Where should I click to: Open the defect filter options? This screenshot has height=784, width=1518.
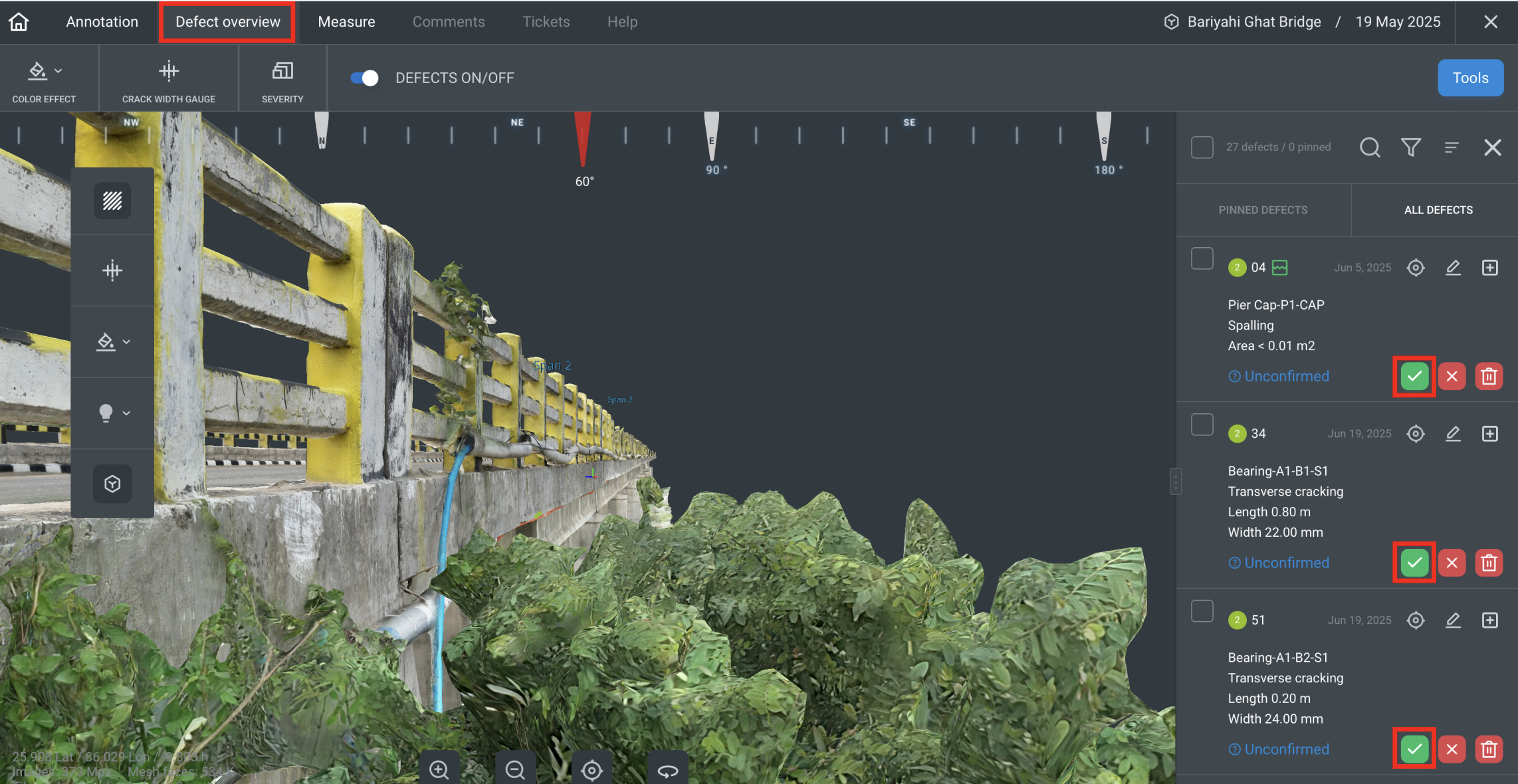1411,147
